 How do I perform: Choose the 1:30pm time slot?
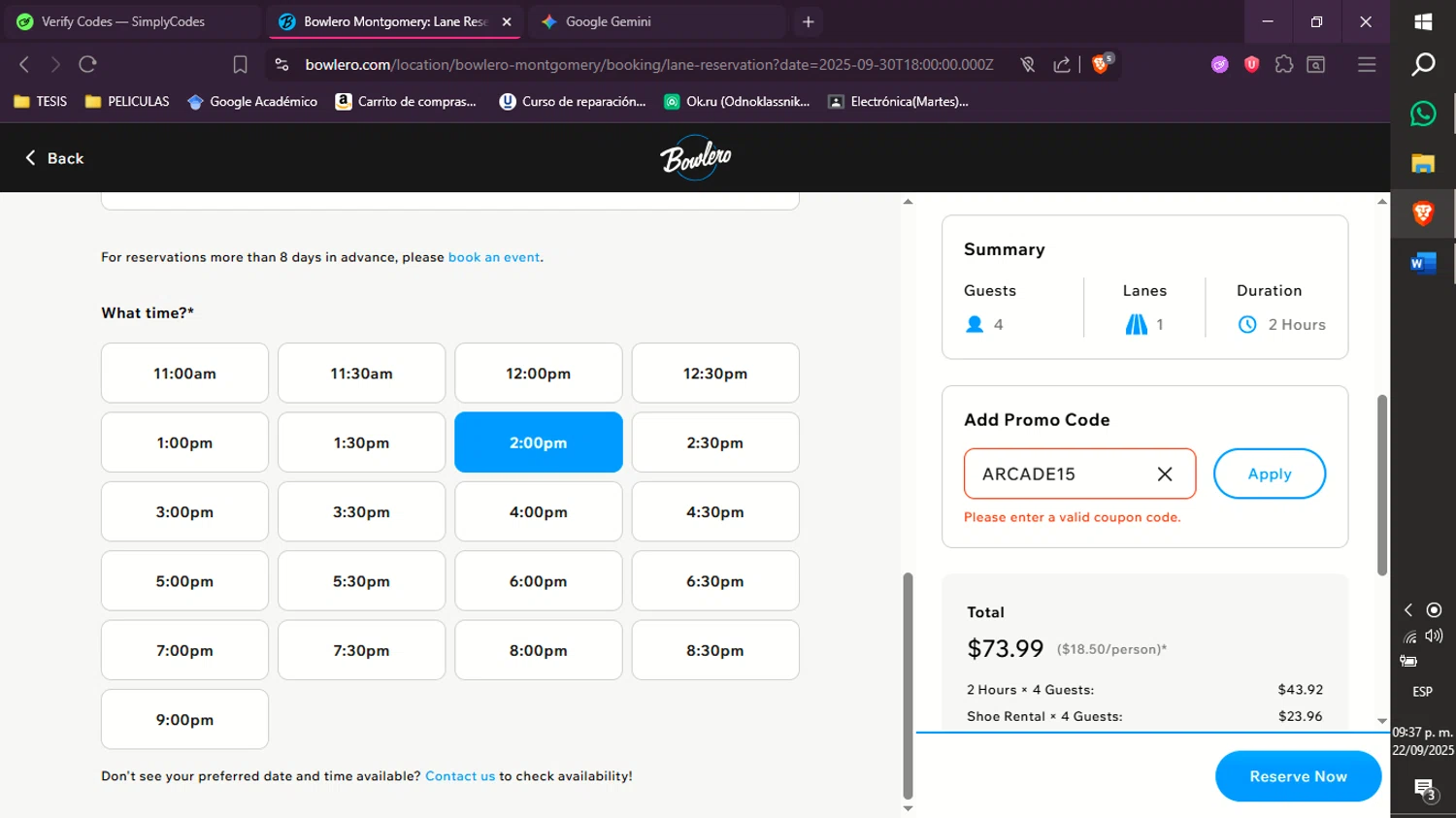pos(361,442)
